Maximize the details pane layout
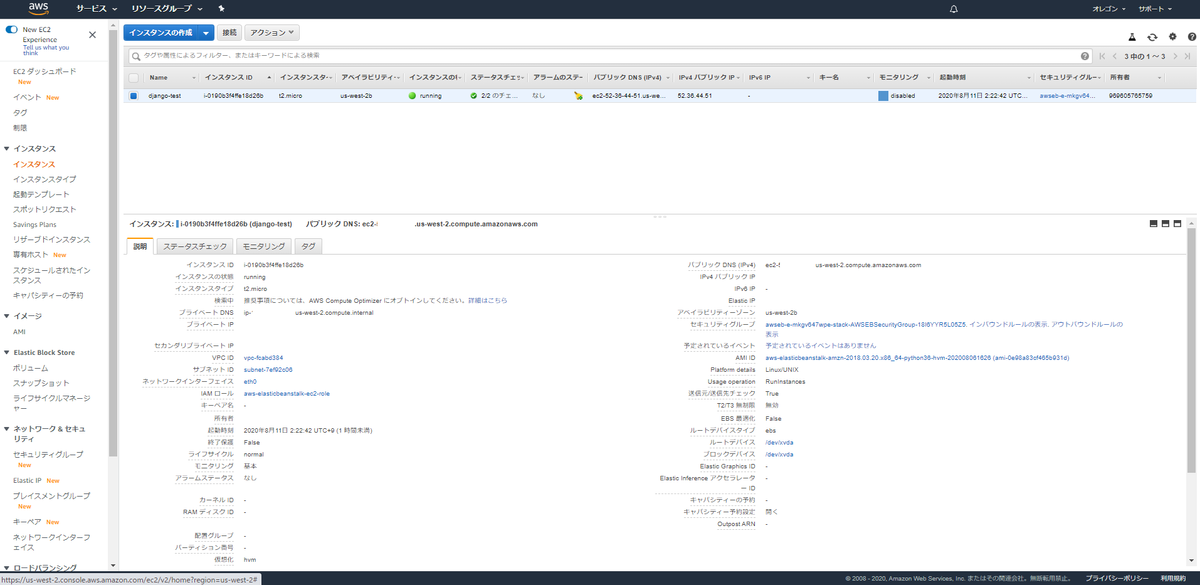Screen dimensions: 1200x585 [x=1178, y=224]
